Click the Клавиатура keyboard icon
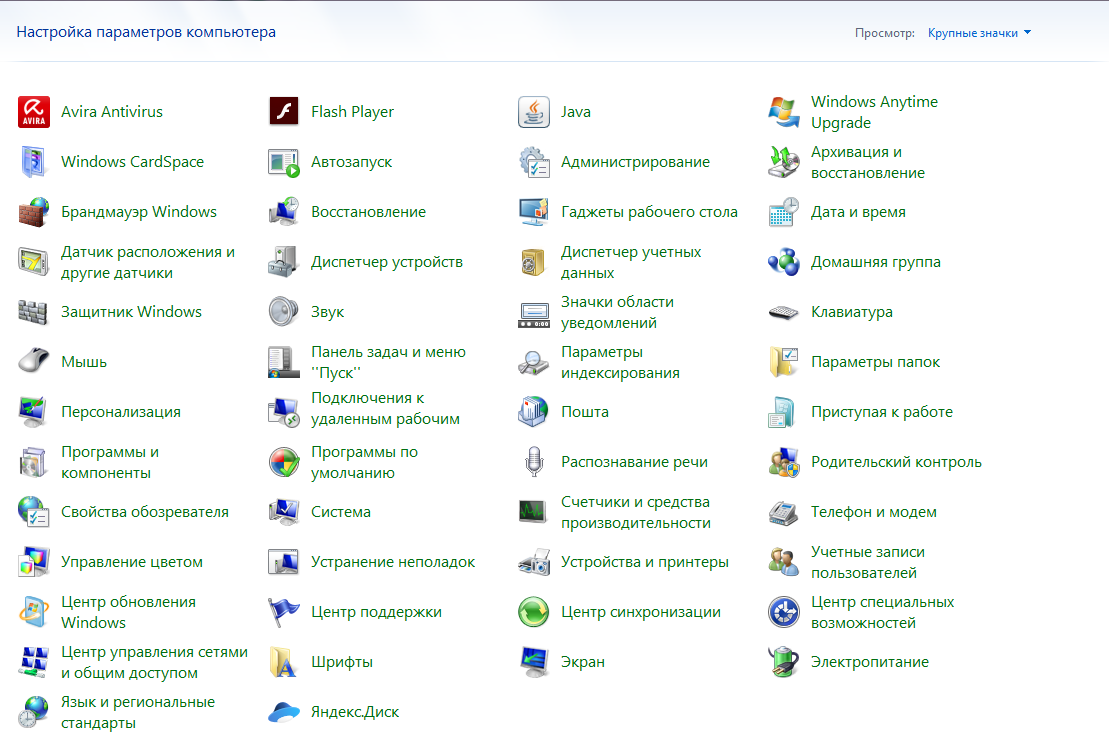The width and height of the screenshot is (1109, 734). point(784,312)
